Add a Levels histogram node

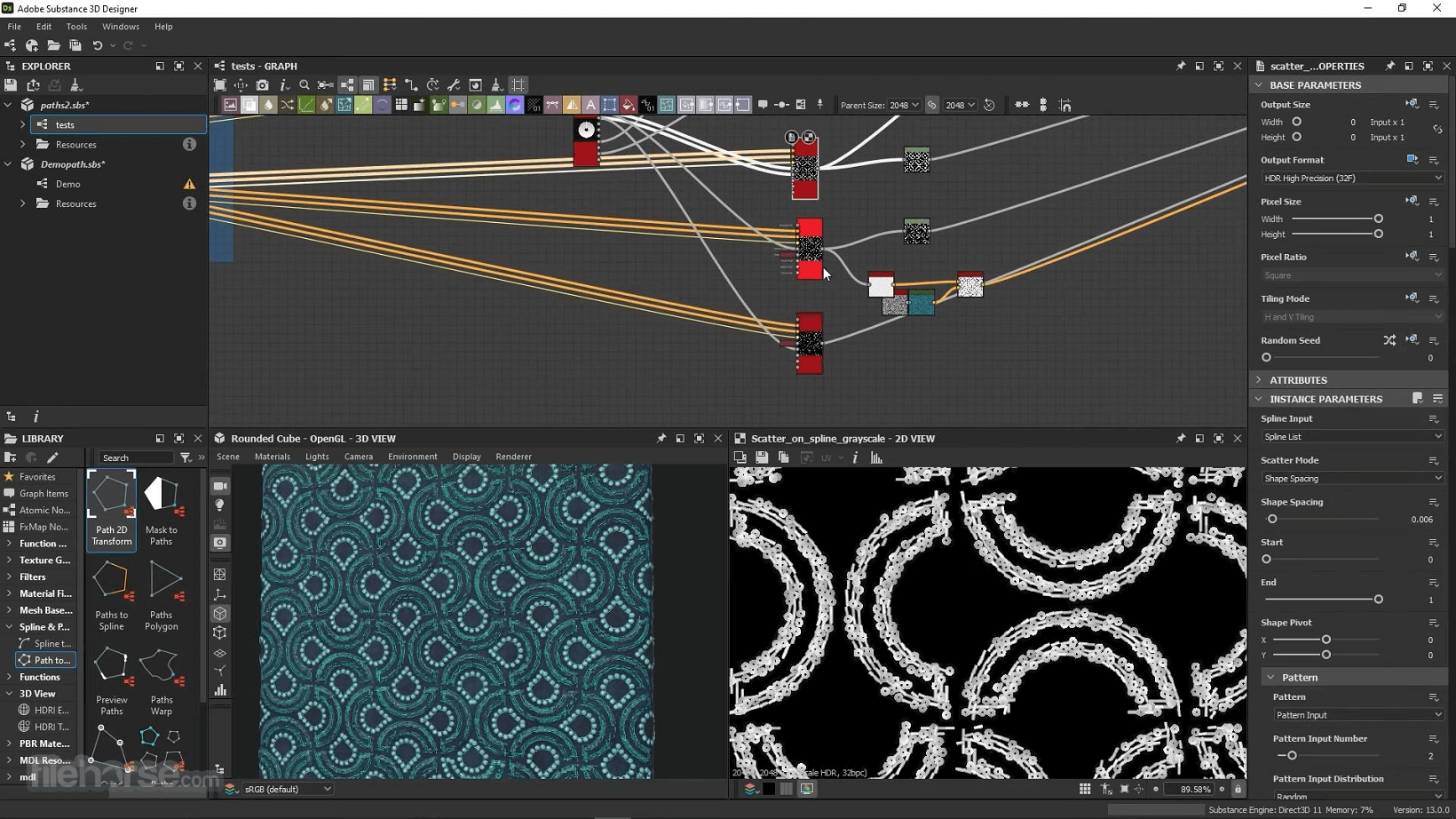(495, 105)
